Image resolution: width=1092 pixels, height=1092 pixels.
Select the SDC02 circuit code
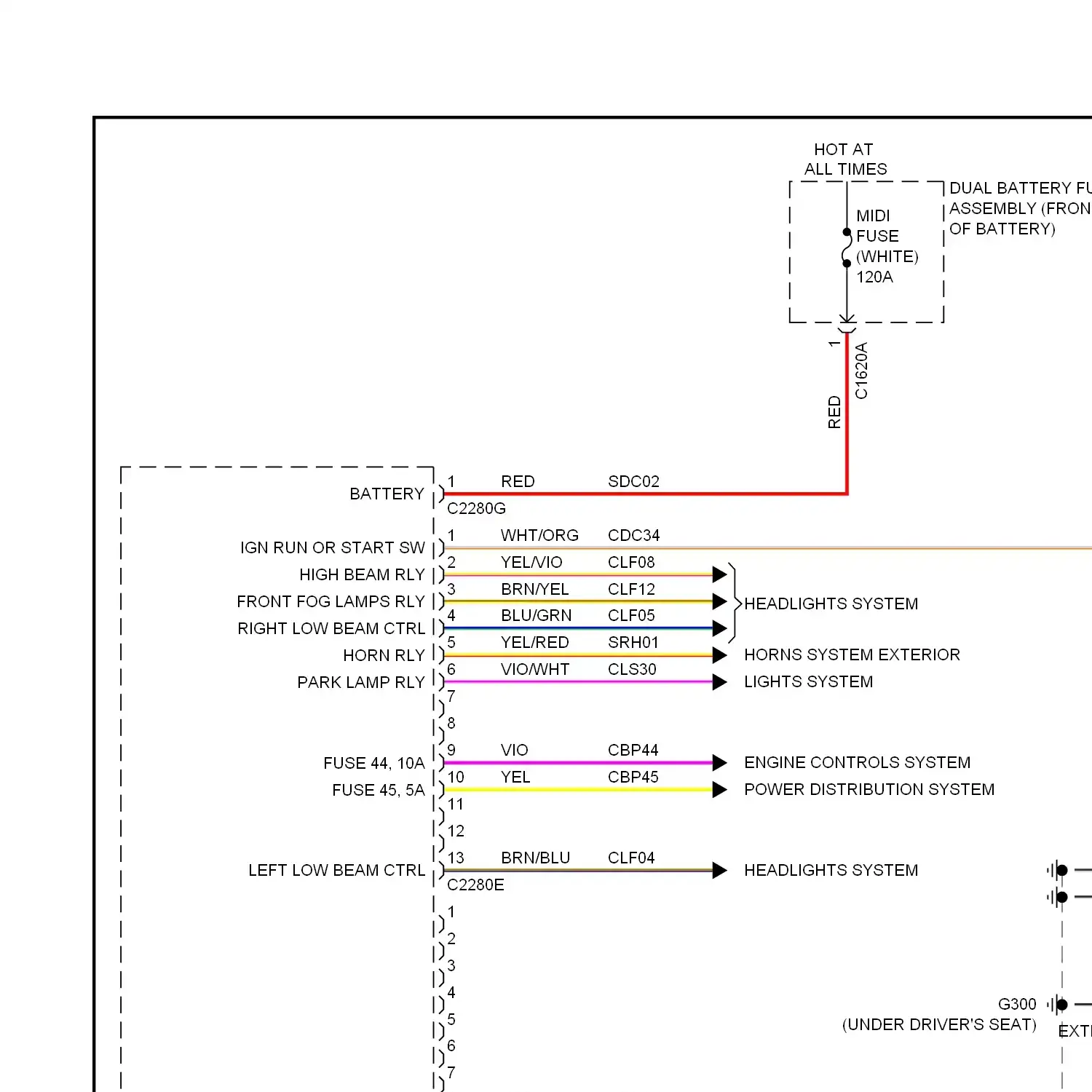click(633, 481)
